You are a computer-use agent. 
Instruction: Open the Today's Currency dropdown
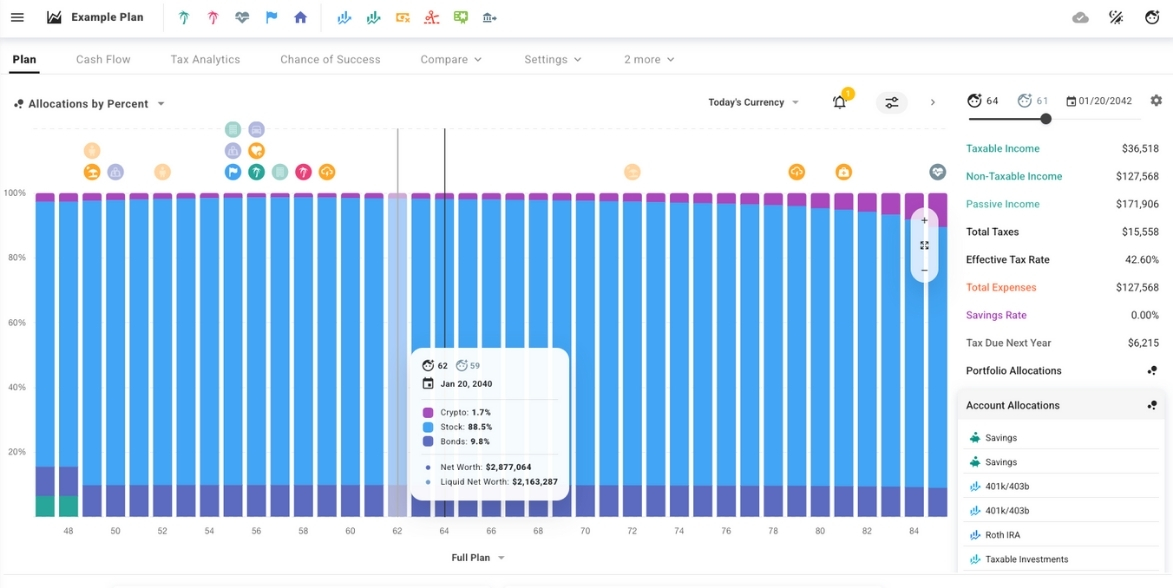753,102
